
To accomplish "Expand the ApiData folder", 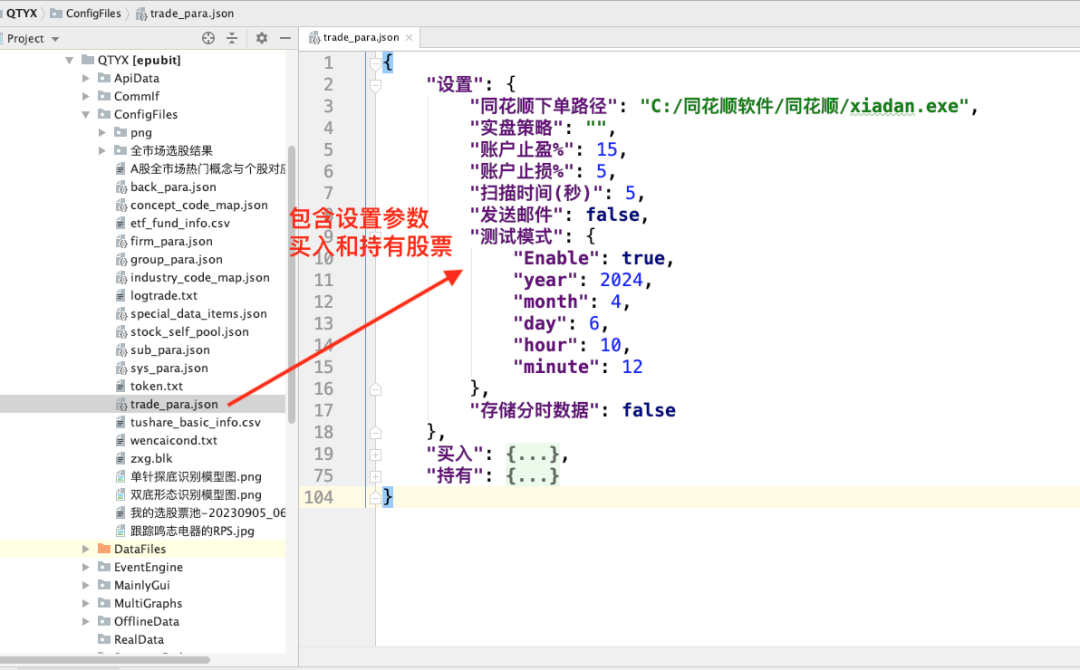I will point(85,78).
